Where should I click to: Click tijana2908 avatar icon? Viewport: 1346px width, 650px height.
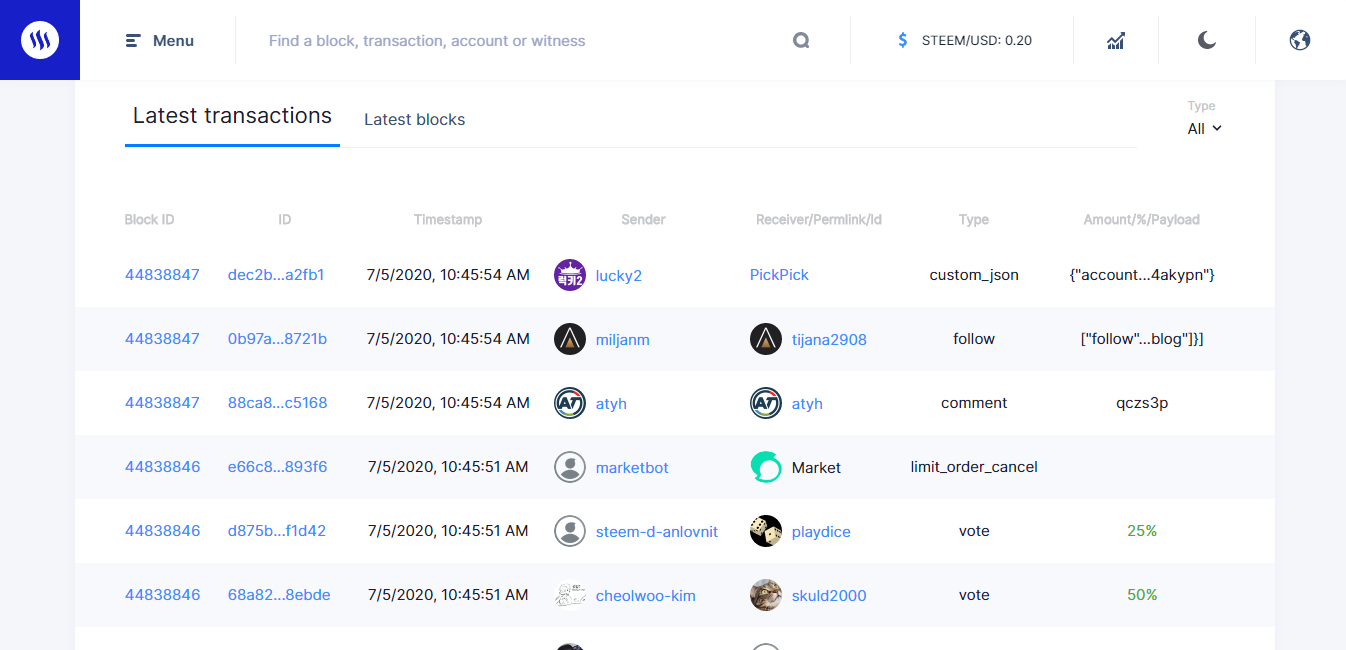tap(766, 339)
